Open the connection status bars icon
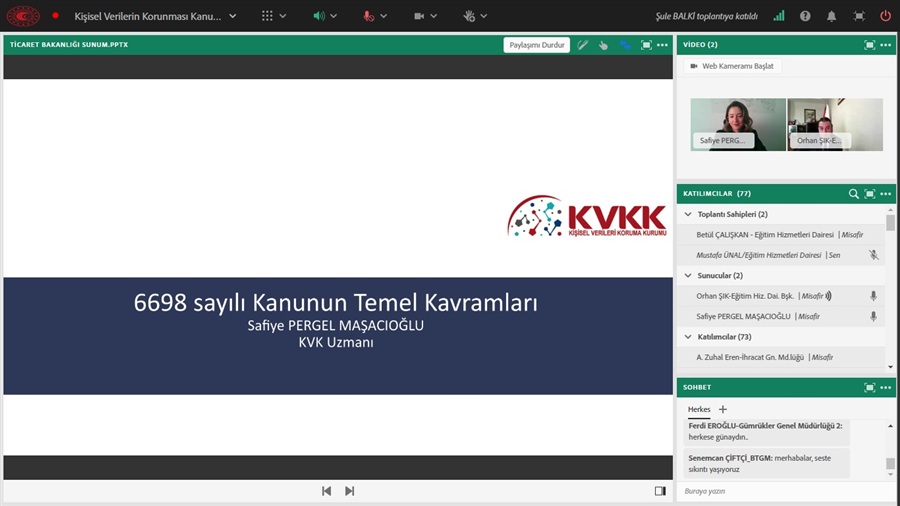 pos(779,16)
